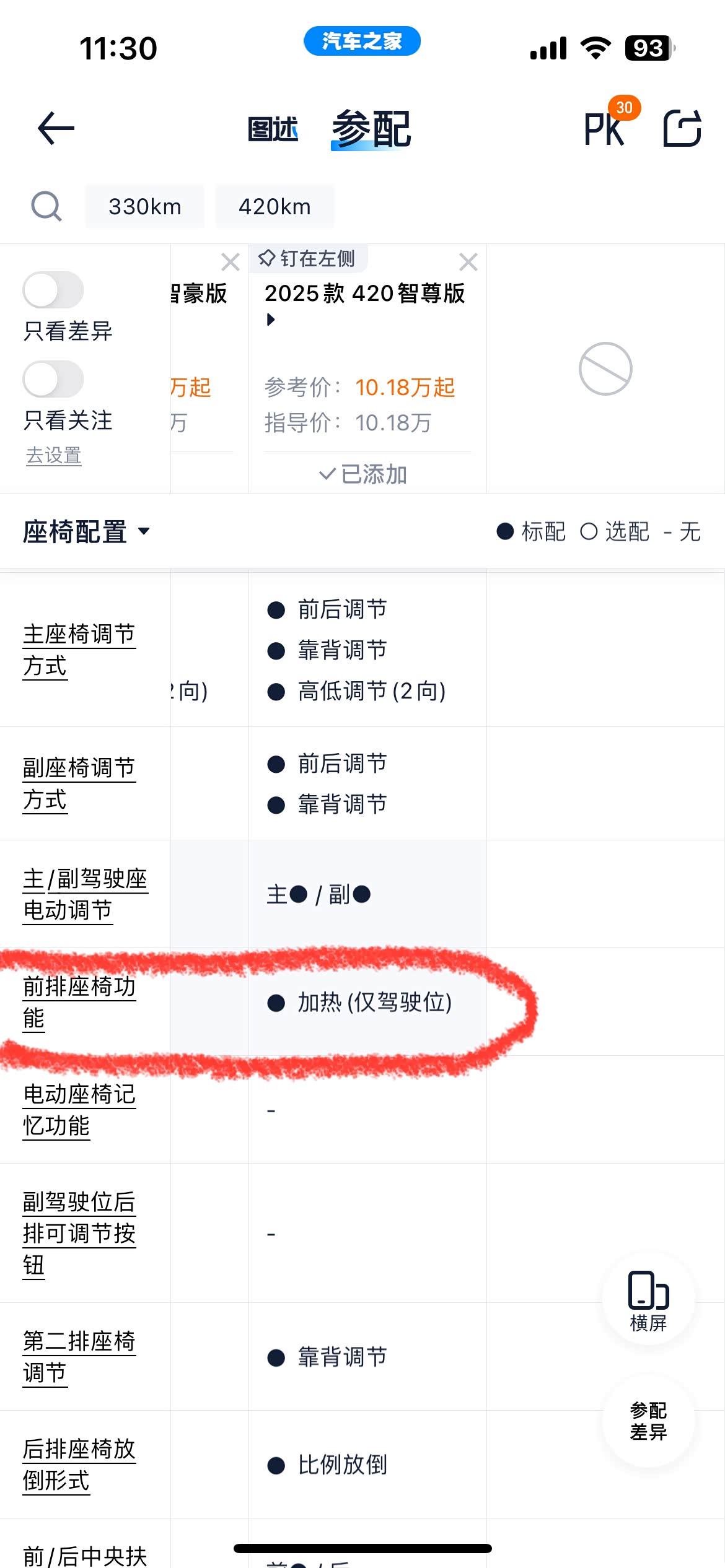Screen dimensions: 725x1568
Task: Open the 去设置 link
Action: pyautogui.click(x=53, y=456)
